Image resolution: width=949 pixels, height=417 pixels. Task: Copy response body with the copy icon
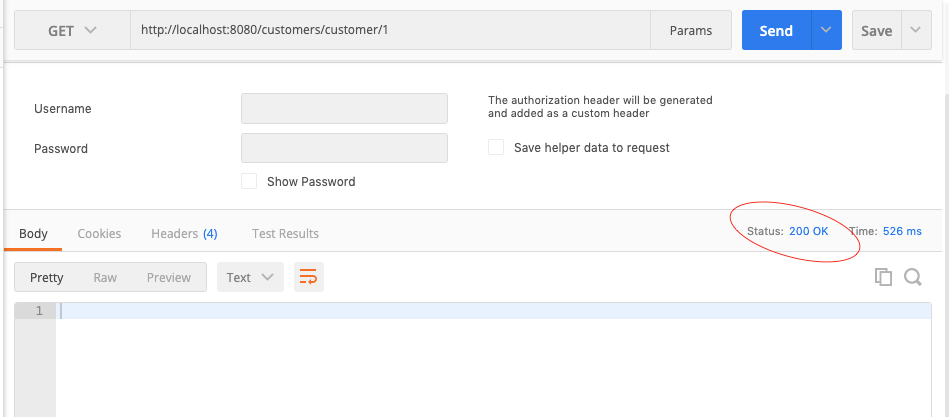point(883,277)
